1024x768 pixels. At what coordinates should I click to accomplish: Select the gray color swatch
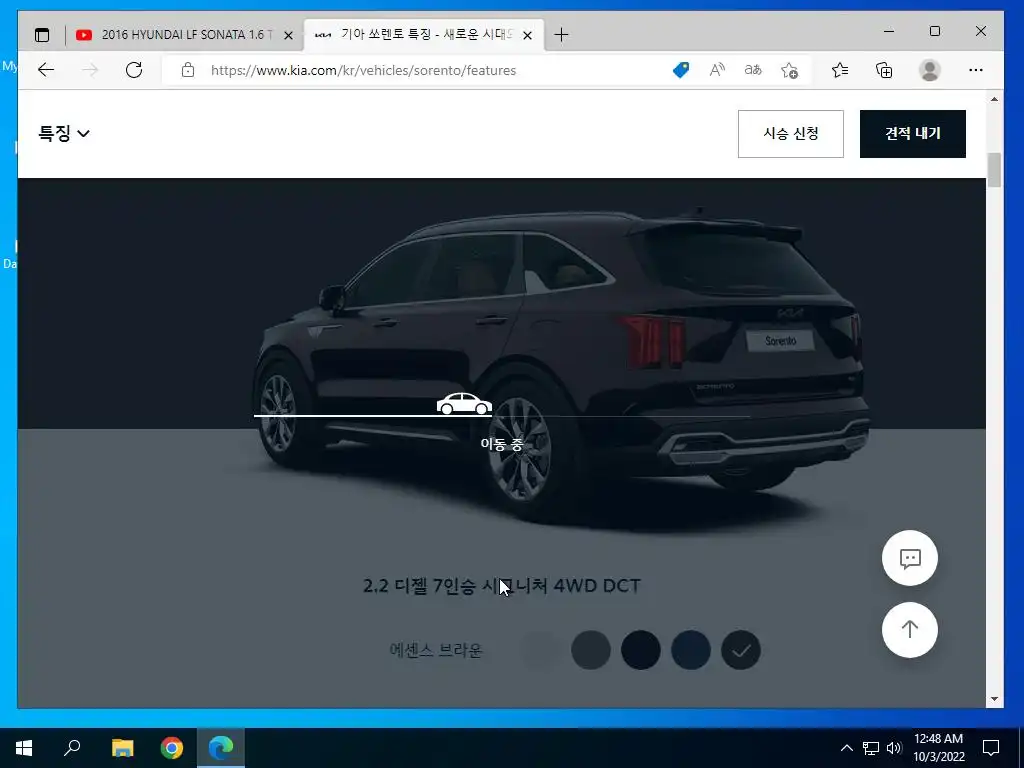click(x=591, y=650)
